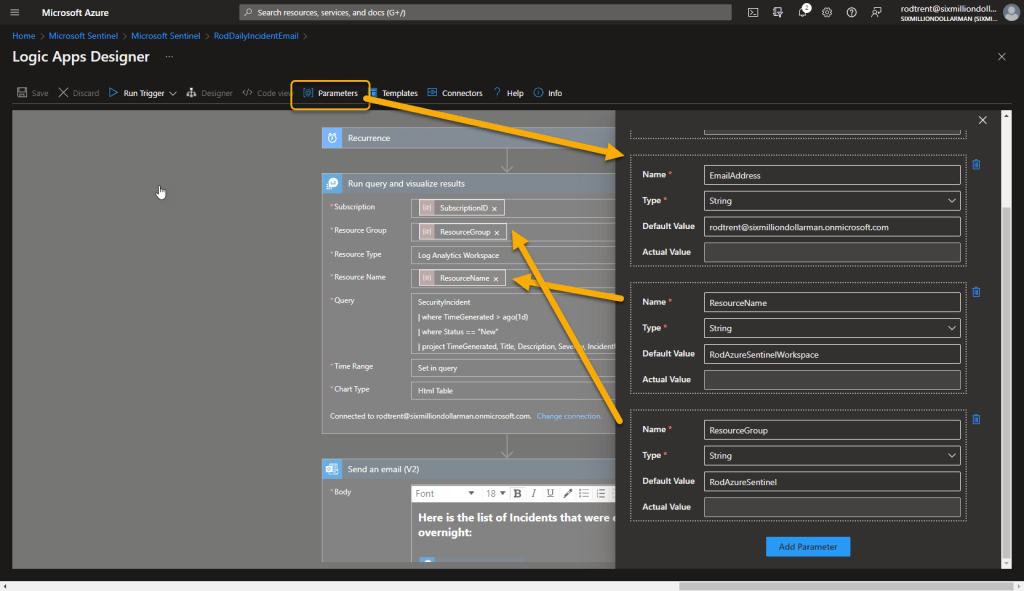Close the Parameters panel with the X
The image size is (1024, 591).
(x=983, y=120)
